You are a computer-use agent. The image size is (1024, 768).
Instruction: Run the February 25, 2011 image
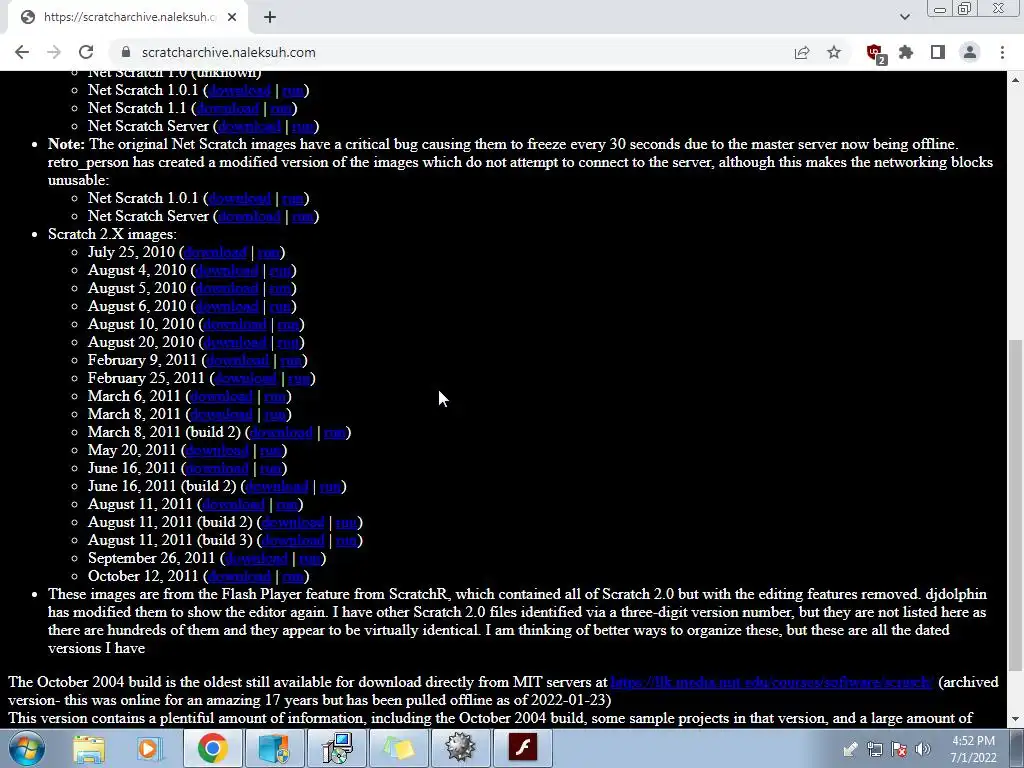coord(299,378)
